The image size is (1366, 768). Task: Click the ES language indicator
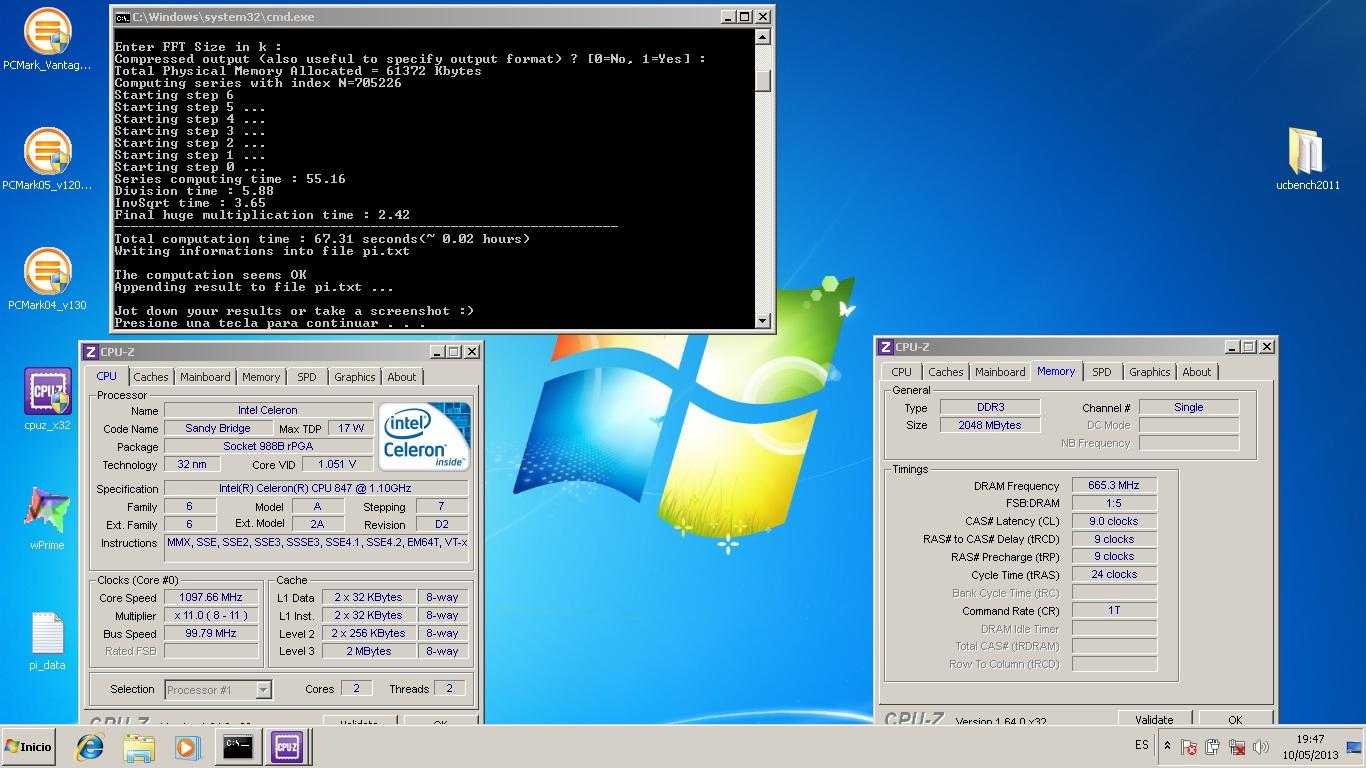[x=1142, y=746]
